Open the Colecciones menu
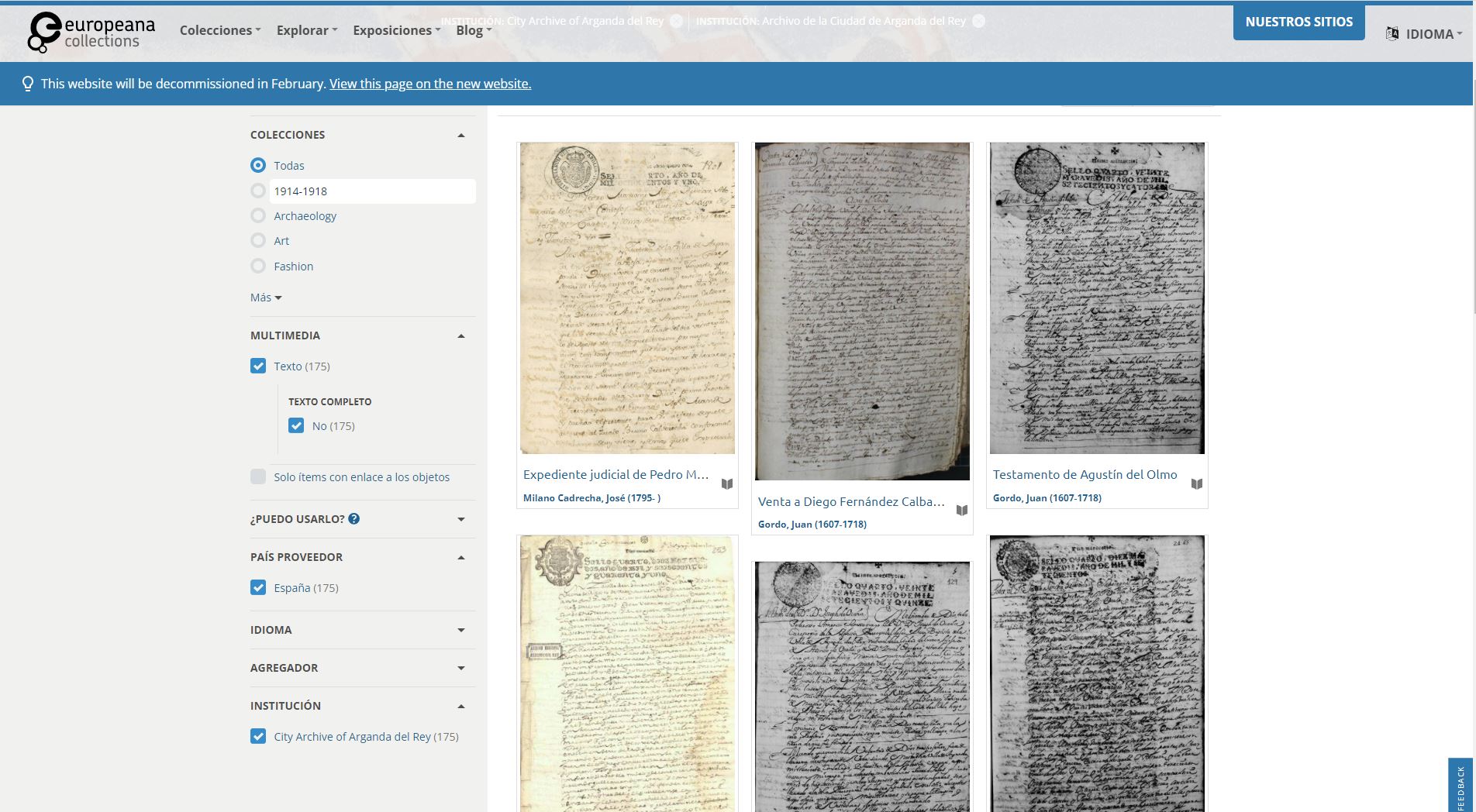The height and width of the screenshot is (812, 1476). [220, 30]
